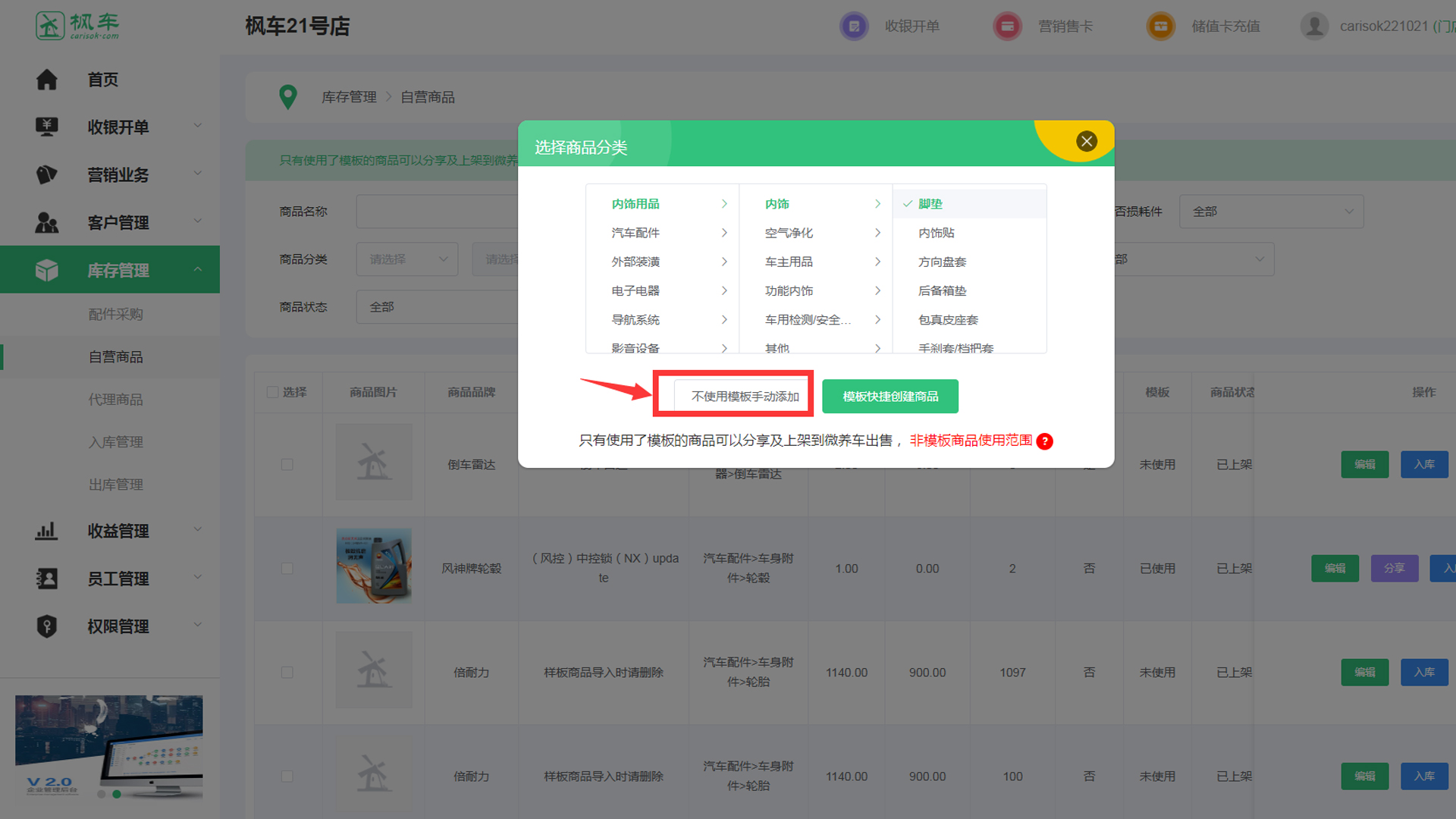Click the 客户管理 people icon in the sidebar
This screenshot has height=819, width=1456.
click(47, 223)
